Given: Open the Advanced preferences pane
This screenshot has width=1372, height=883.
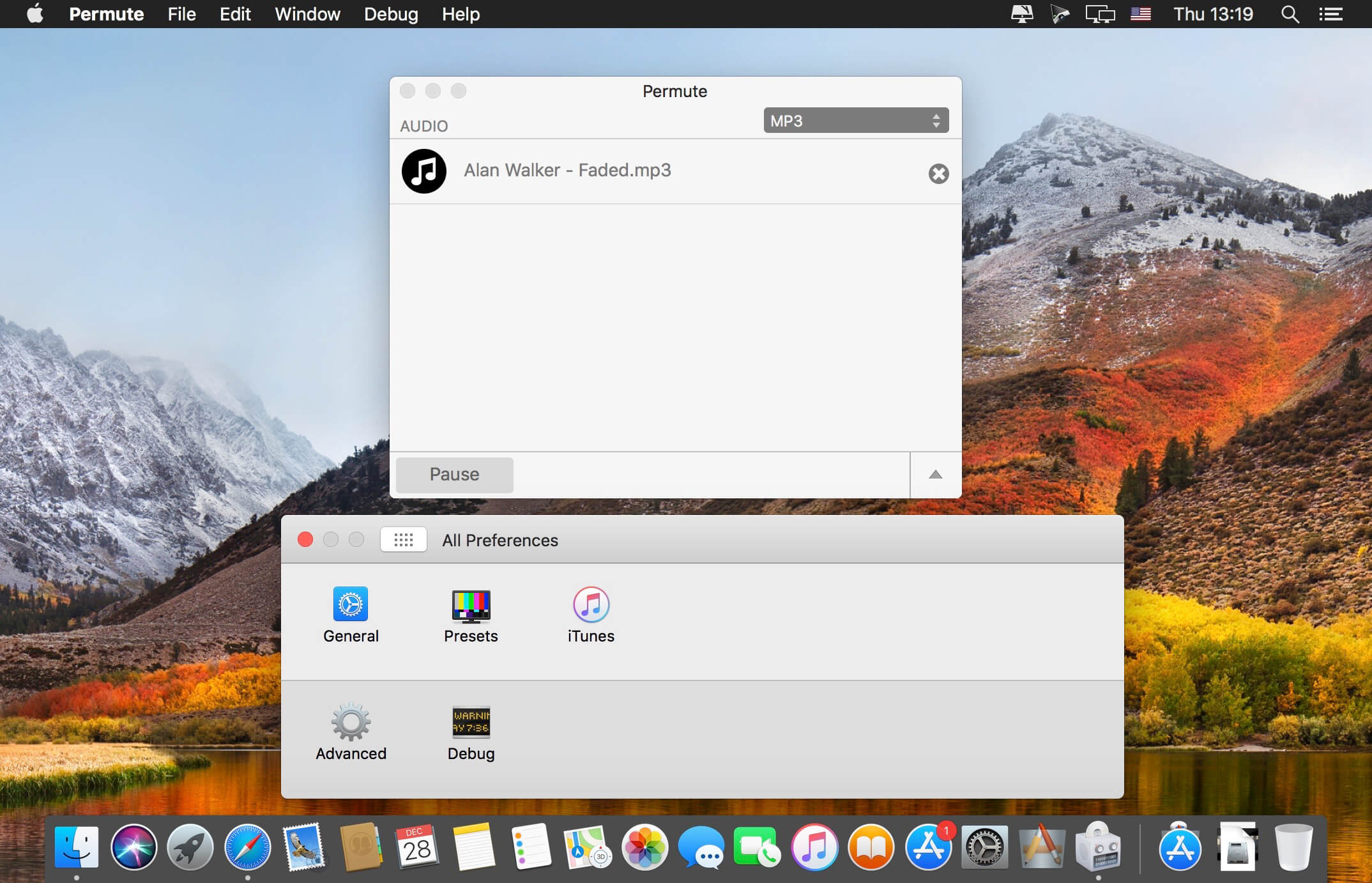Looking at the screenshot, I should [351, 732].
